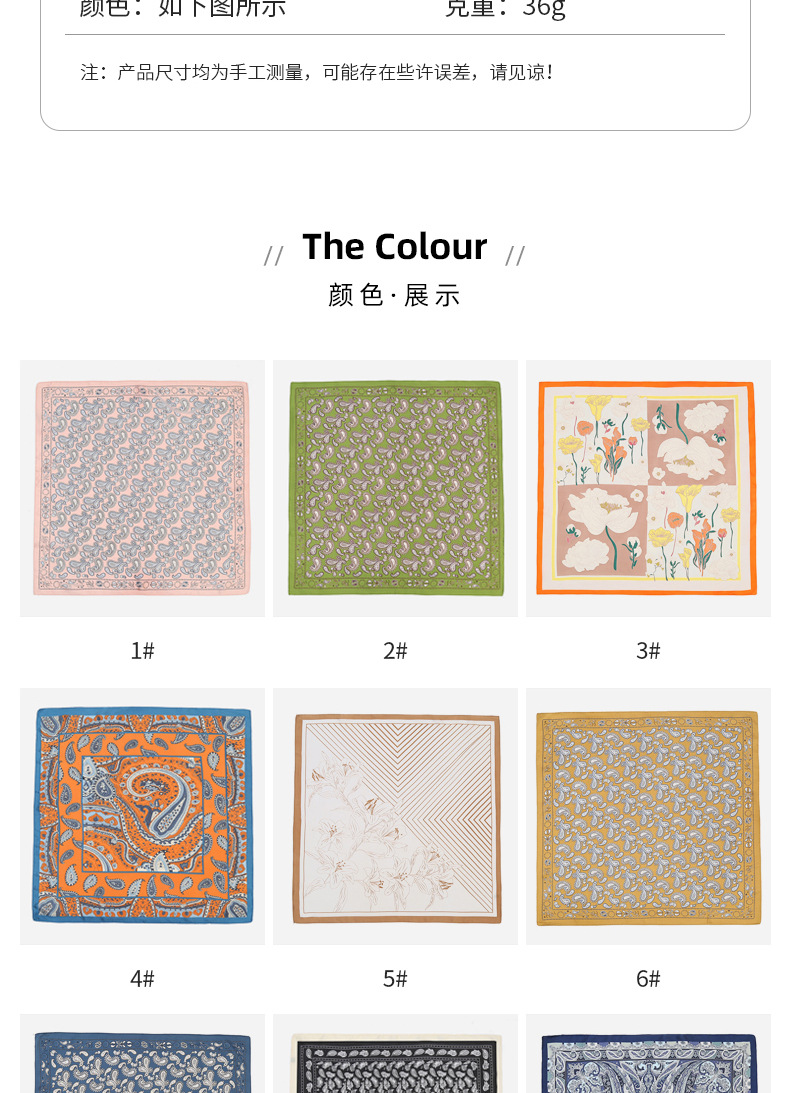Click the 5# color label

pos(395,979)
